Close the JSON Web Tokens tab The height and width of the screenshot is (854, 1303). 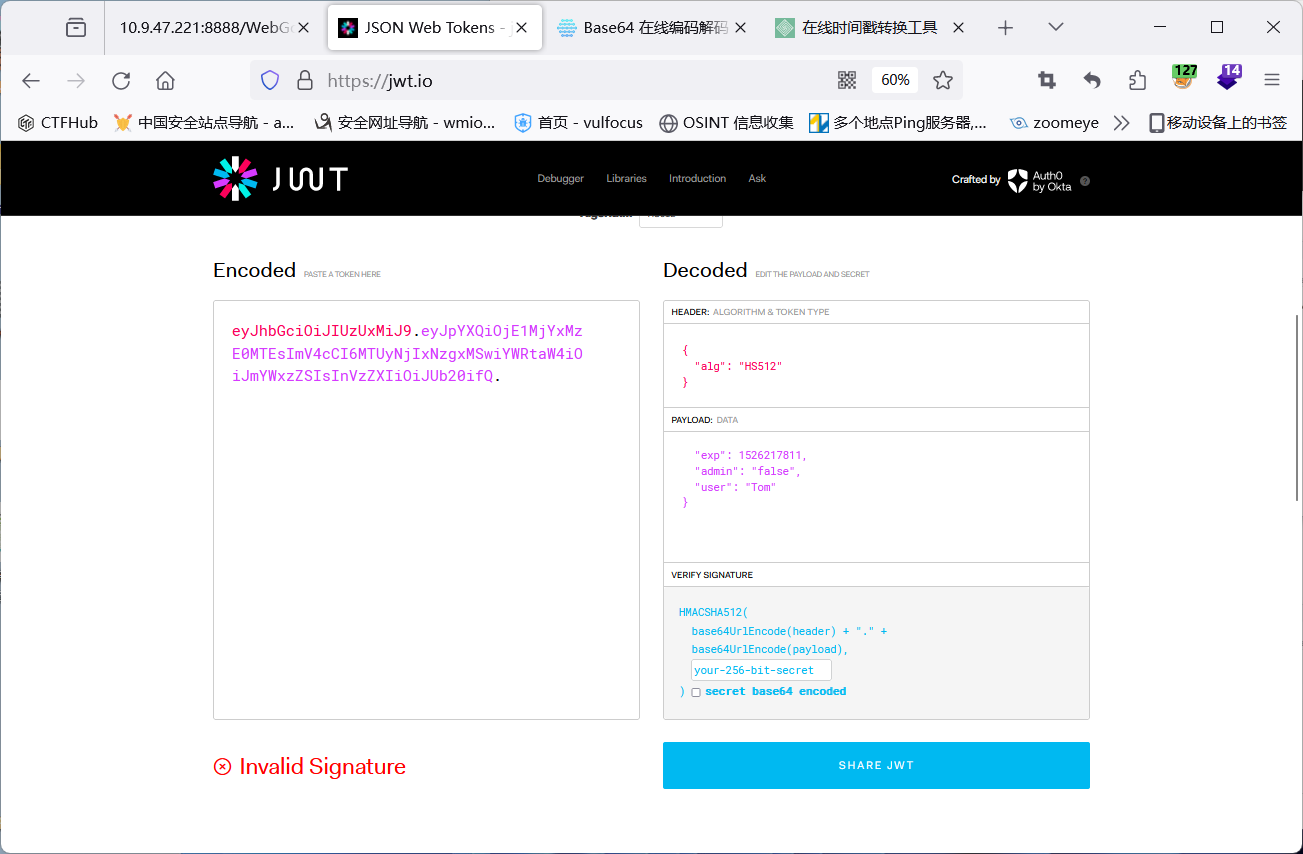pyautogui.click(x=523, y=28)
